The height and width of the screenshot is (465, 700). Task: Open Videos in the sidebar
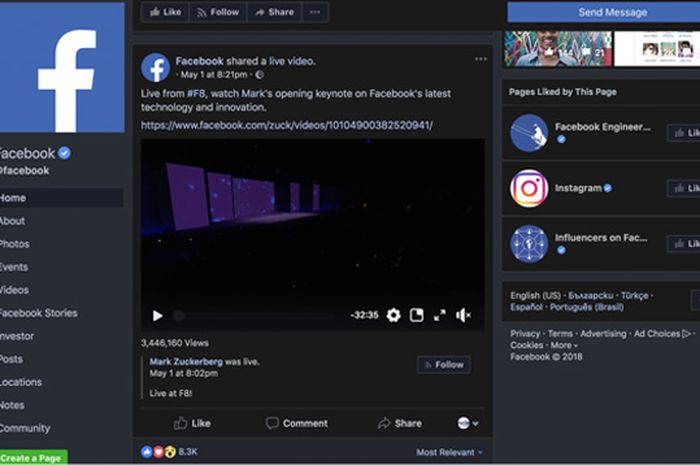14,290
